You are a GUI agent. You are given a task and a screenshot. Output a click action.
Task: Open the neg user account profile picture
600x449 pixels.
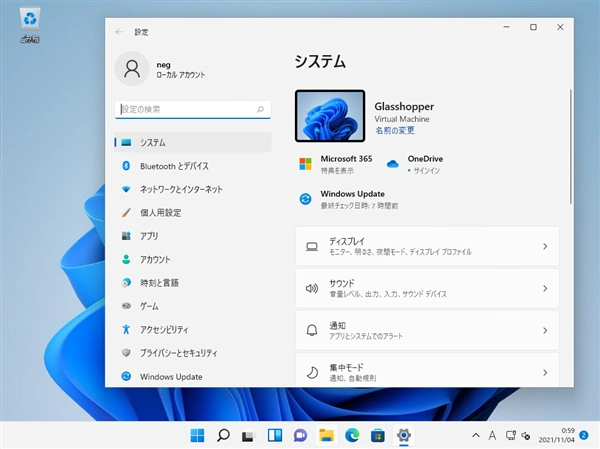click(132, 69)
